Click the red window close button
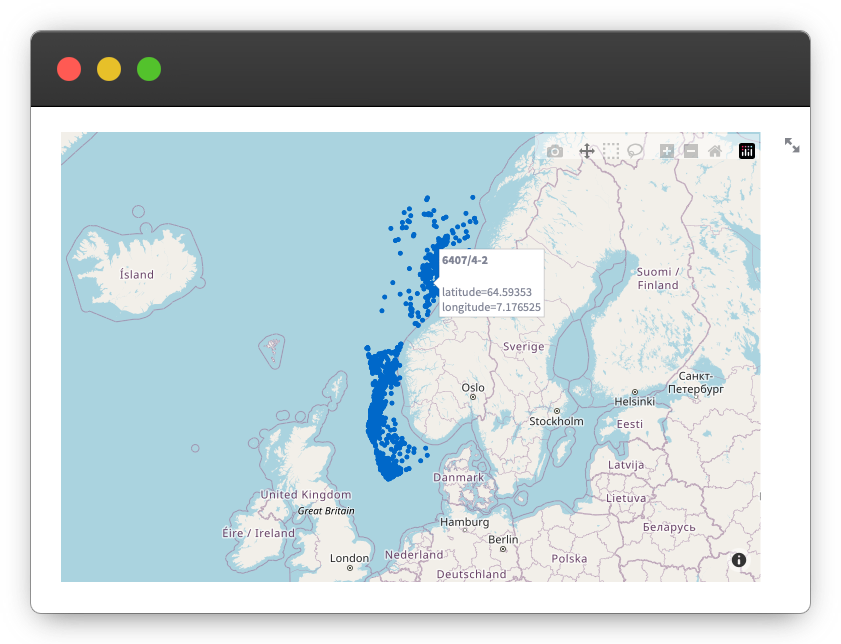This screenshot has width=841, height=644. click(69, 69)
